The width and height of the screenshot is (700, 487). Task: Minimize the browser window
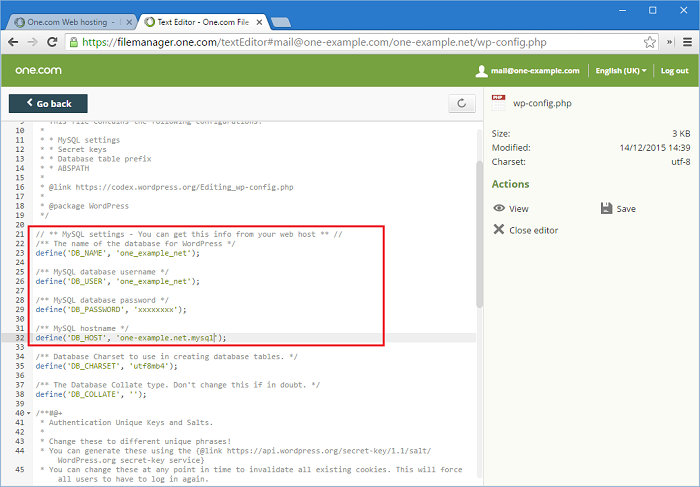tap(623, 10)
